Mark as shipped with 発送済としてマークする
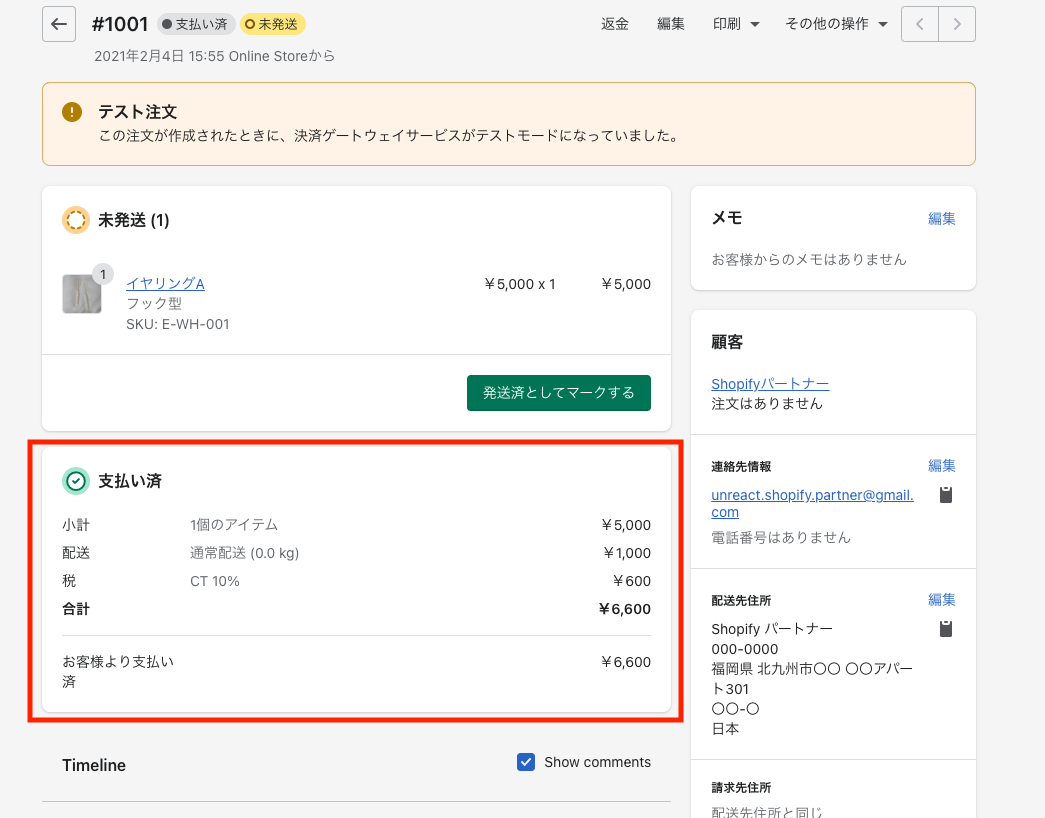The height and width of the screenshot is (818, 1045). [x=558, y=393]
